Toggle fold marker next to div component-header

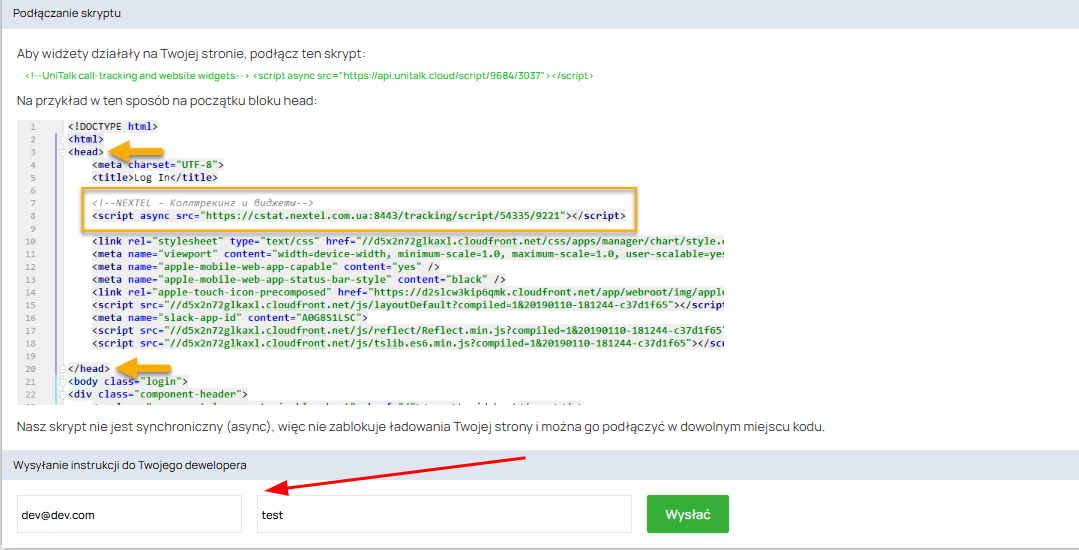click(x=62, y=394)
